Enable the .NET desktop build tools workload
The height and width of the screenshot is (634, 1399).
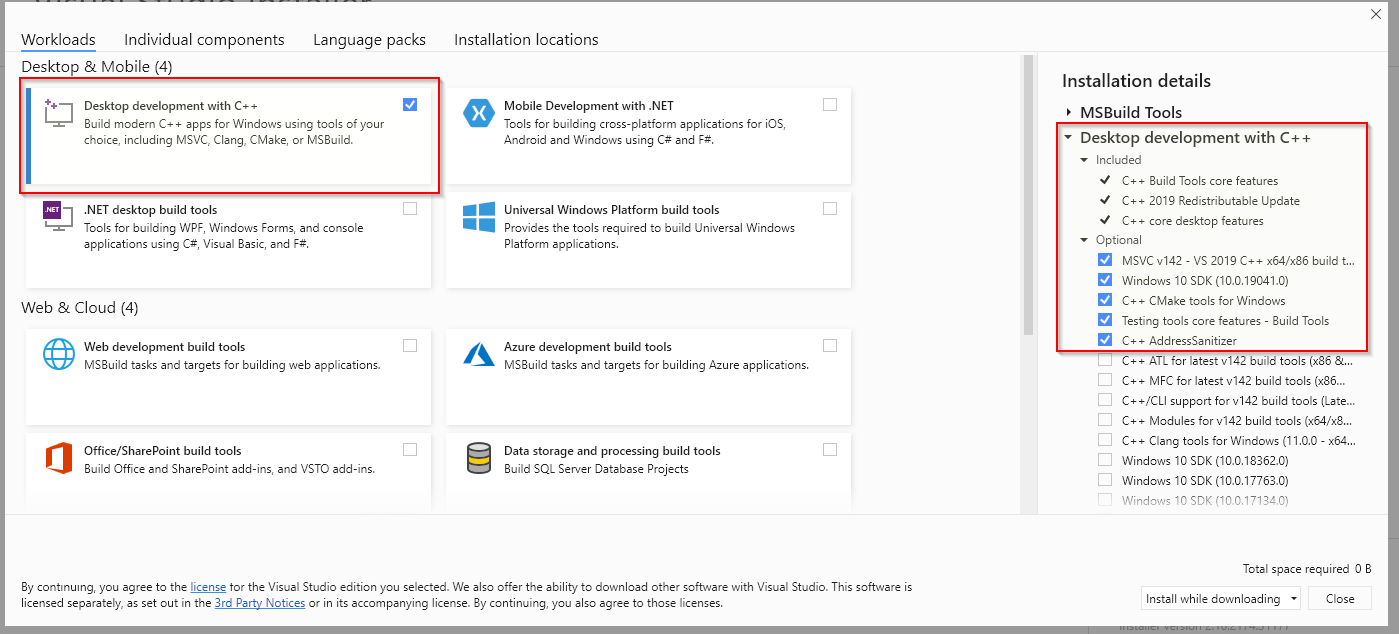pyautogui.click(x=410, y=209)
